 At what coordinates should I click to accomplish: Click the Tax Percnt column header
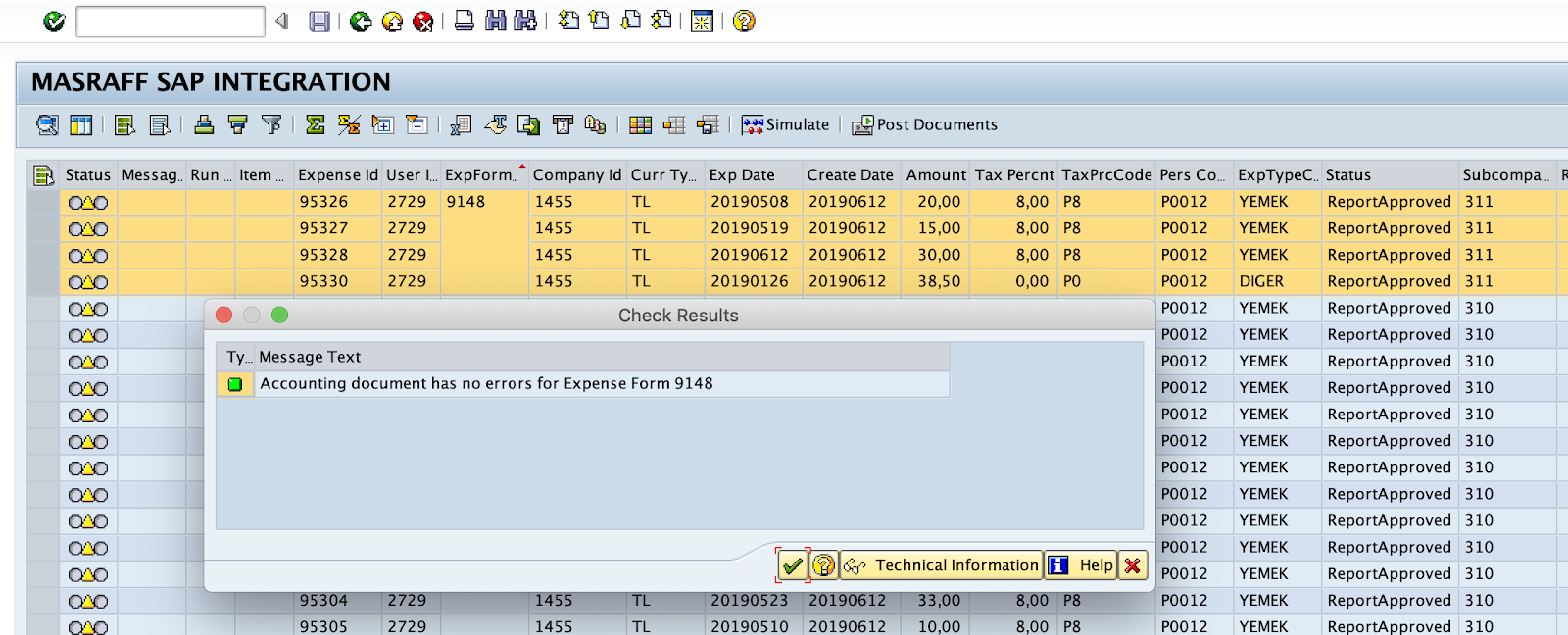click(1014, 175)
